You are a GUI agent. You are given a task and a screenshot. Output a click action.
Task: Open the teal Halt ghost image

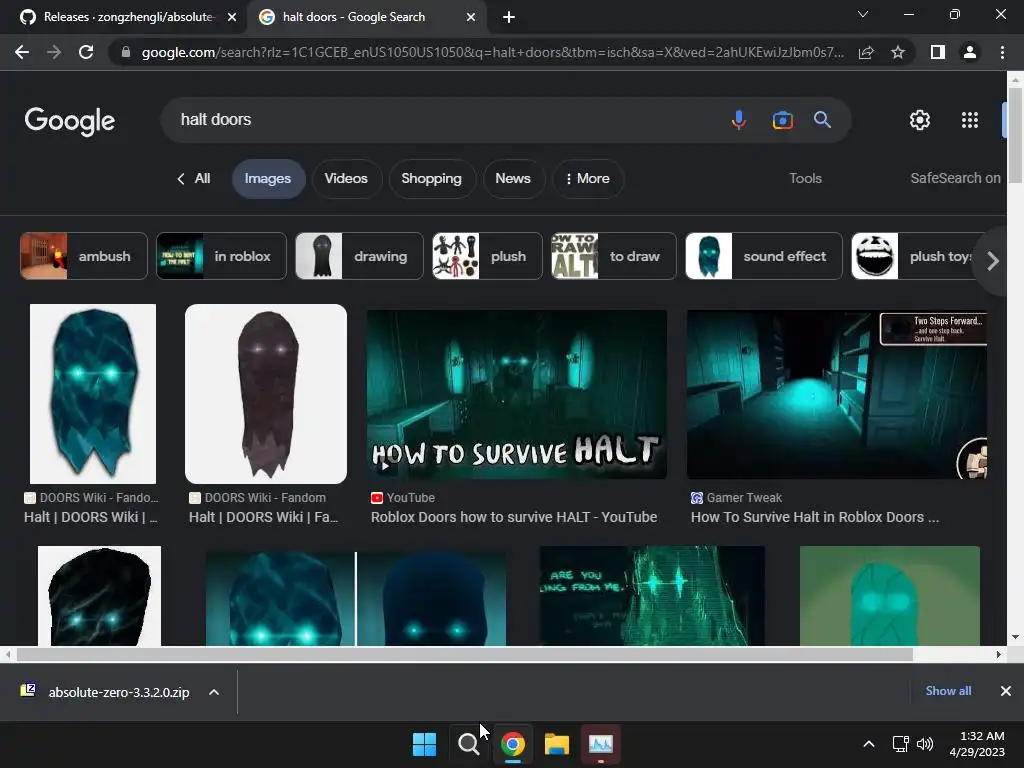click(x=93, y=394)
